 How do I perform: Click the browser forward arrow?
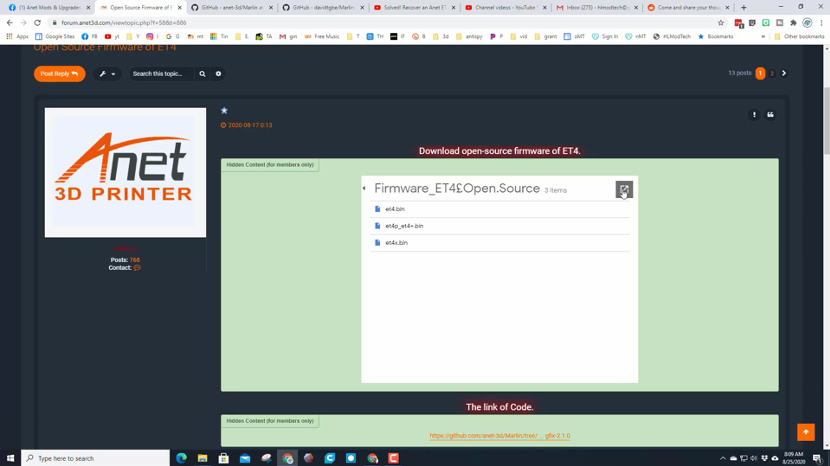[23, 23]
